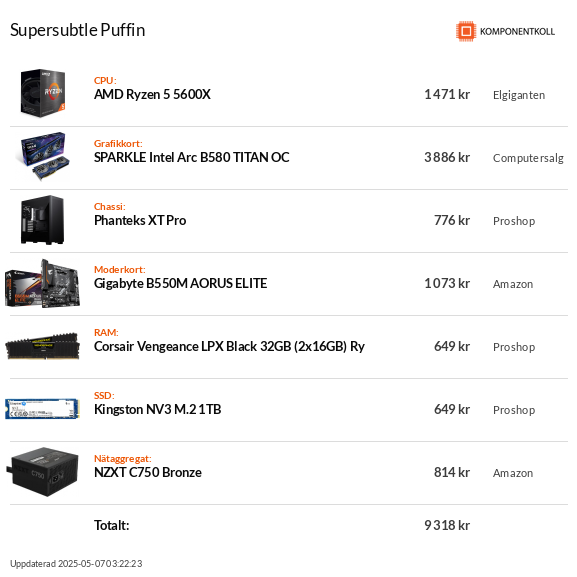Open the AMD Ryzen 5 5600X box image
577x577 pixels.
tap(43, 93)
